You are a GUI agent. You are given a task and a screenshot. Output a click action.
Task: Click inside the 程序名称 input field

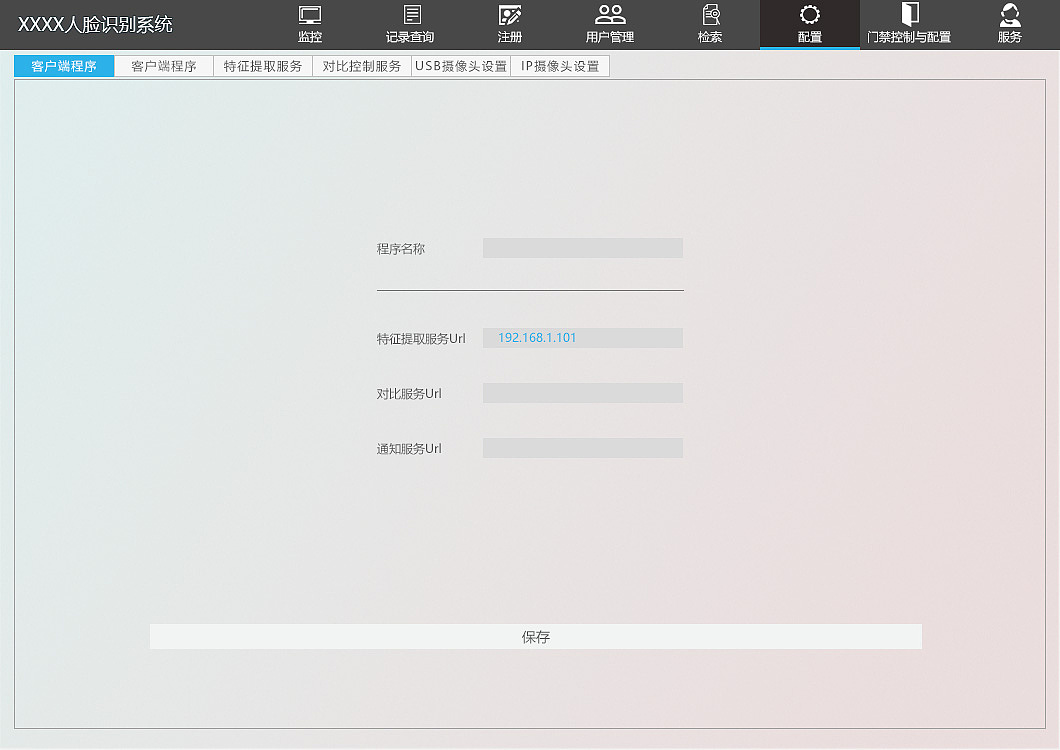point(583,247)
